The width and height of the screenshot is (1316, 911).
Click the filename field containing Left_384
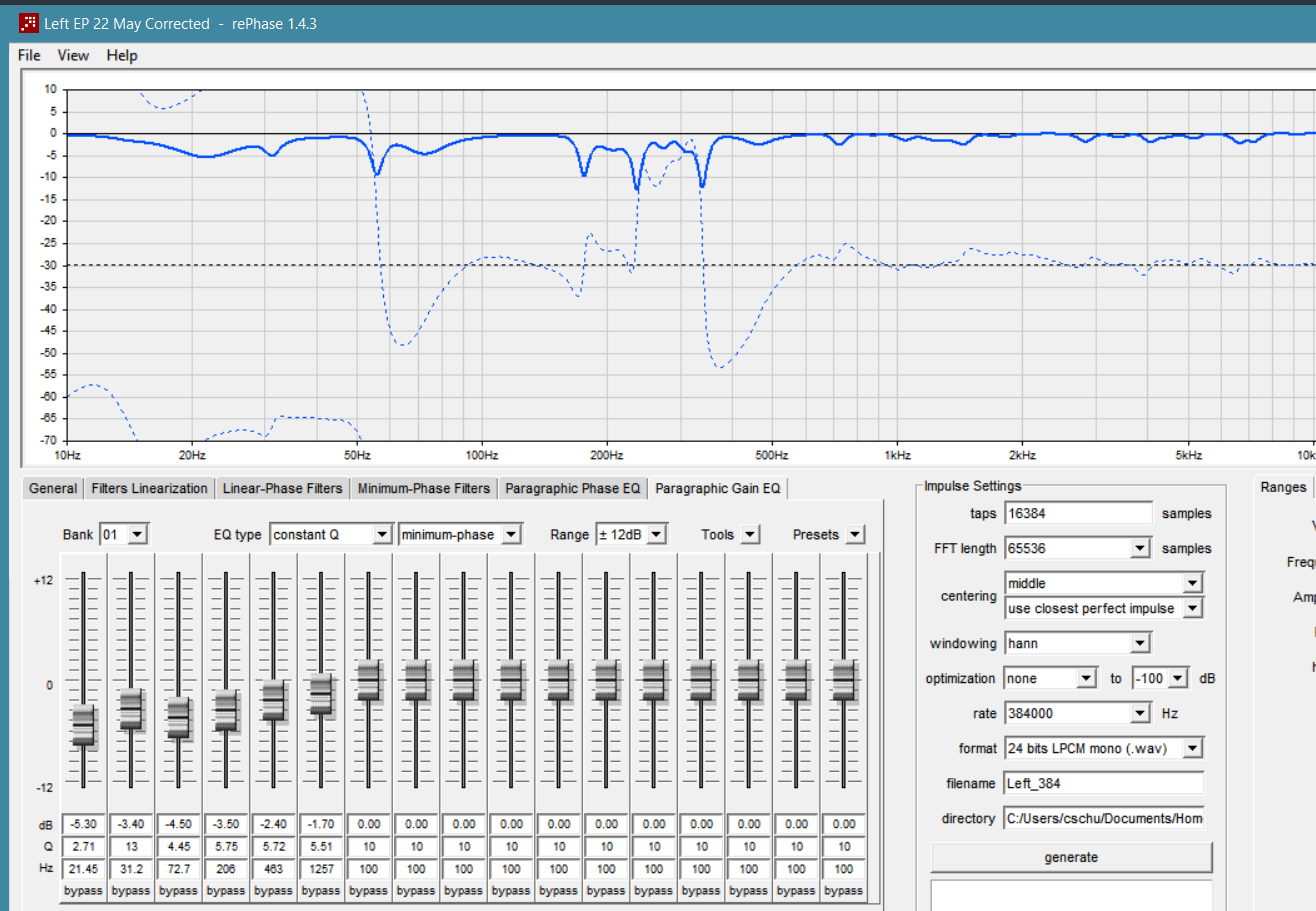[1103, 783]
